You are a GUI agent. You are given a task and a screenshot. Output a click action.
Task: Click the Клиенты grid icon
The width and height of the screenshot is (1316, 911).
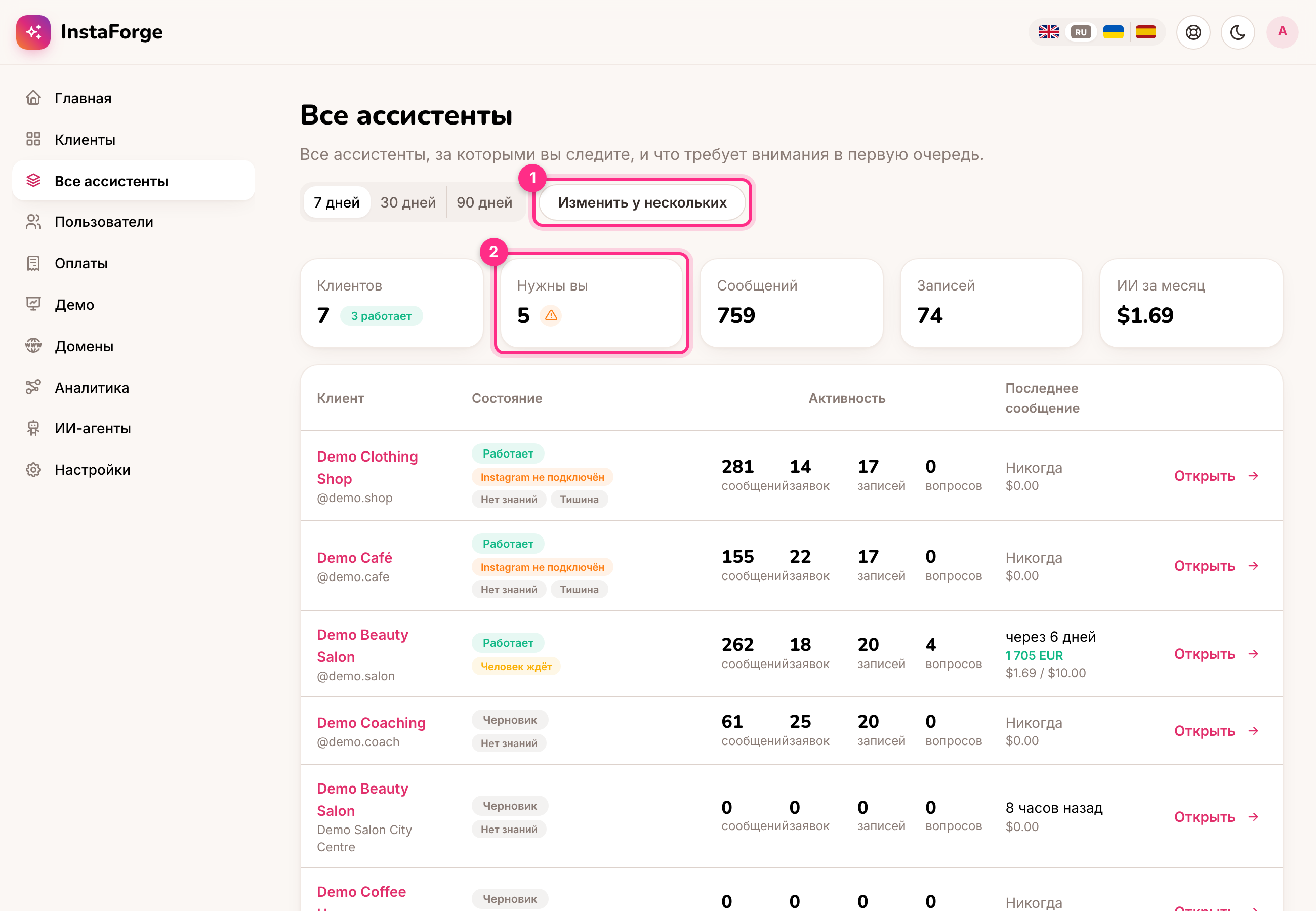[x=34, y=139]
